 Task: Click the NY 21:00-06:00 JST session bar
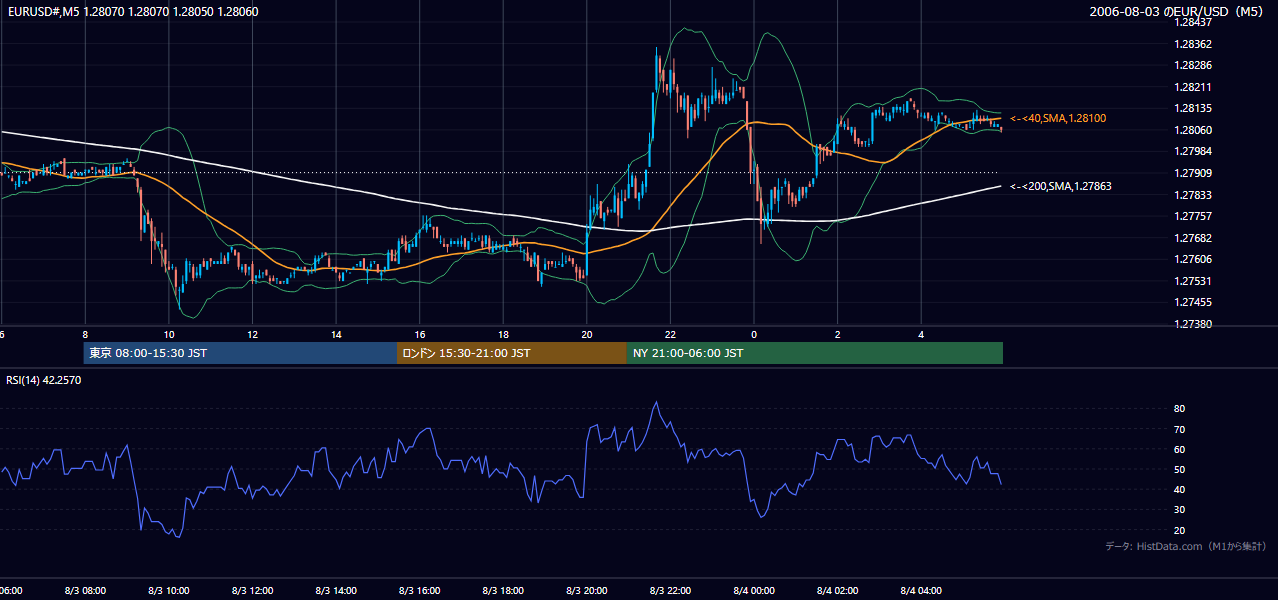click(815, 353)
